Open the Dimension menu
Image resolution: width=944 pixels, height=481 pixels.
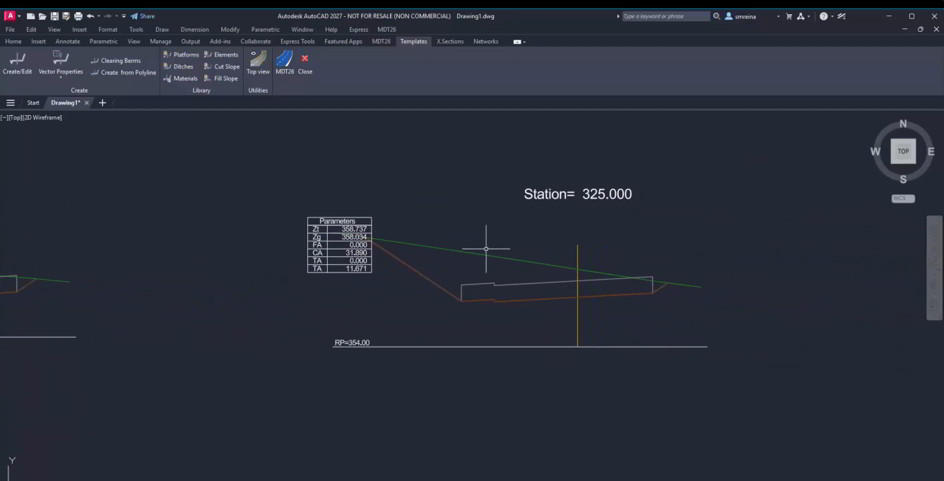click(x=194, y=29)
